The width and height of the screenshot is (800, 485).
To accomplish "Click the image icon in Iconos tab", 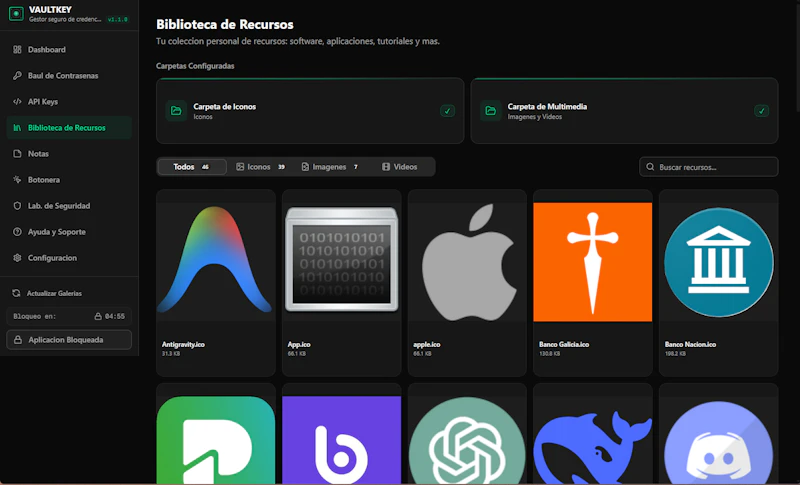I will pyautogui.click(x=240, y=167).
